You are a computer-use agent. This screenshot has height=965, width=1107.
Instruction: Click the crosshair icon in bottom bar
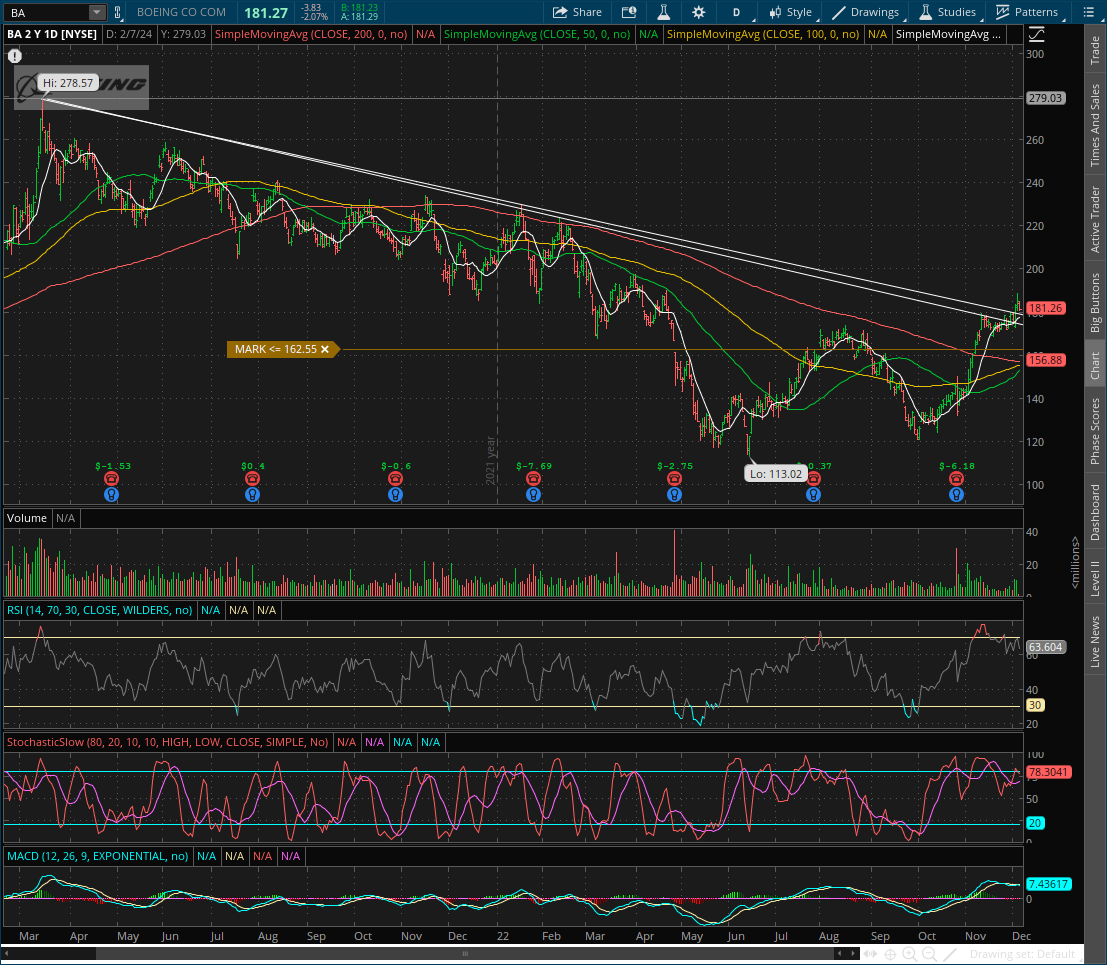click(x=890, y=954)
